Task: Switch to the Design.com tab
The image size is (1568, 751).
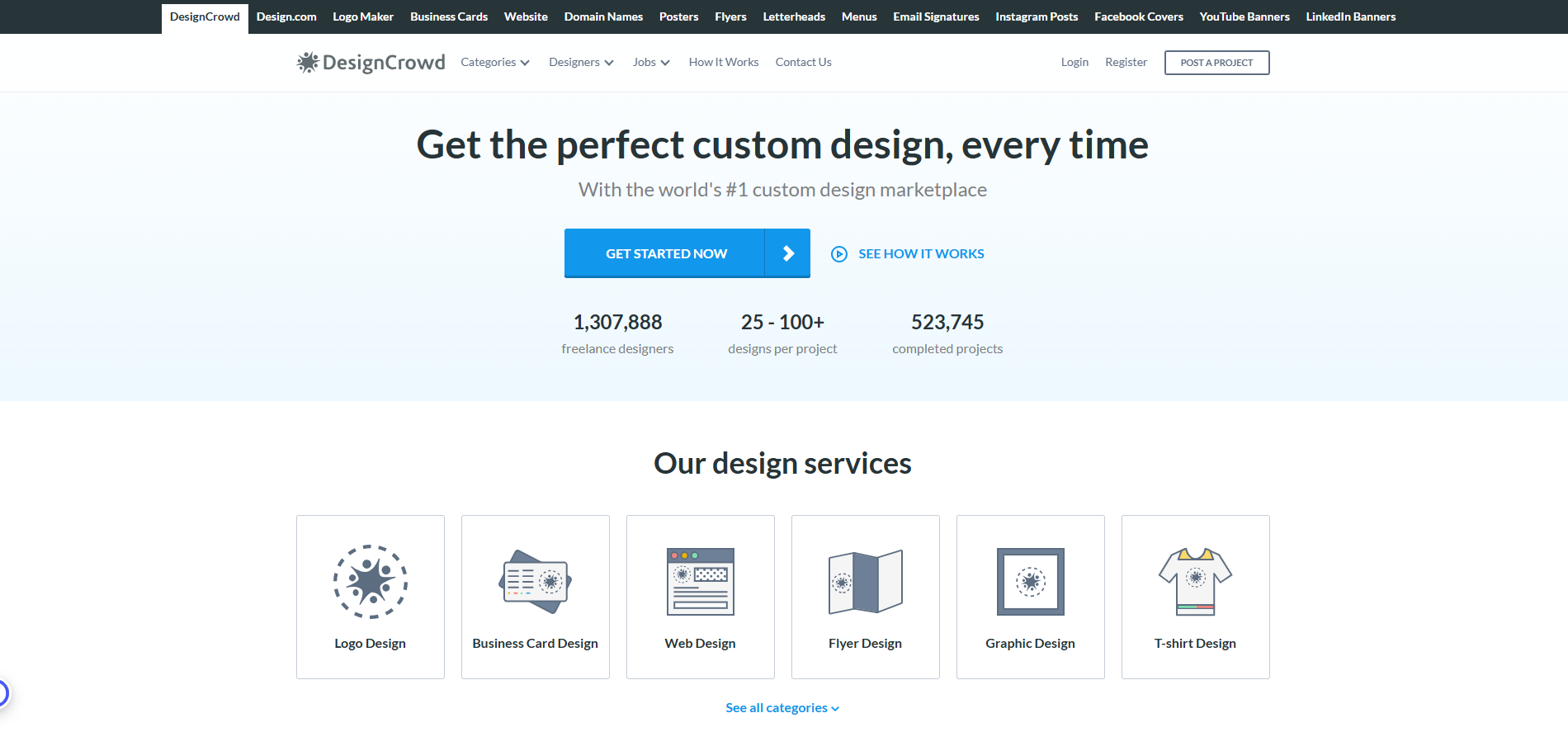Action: [x=286, y=16]
